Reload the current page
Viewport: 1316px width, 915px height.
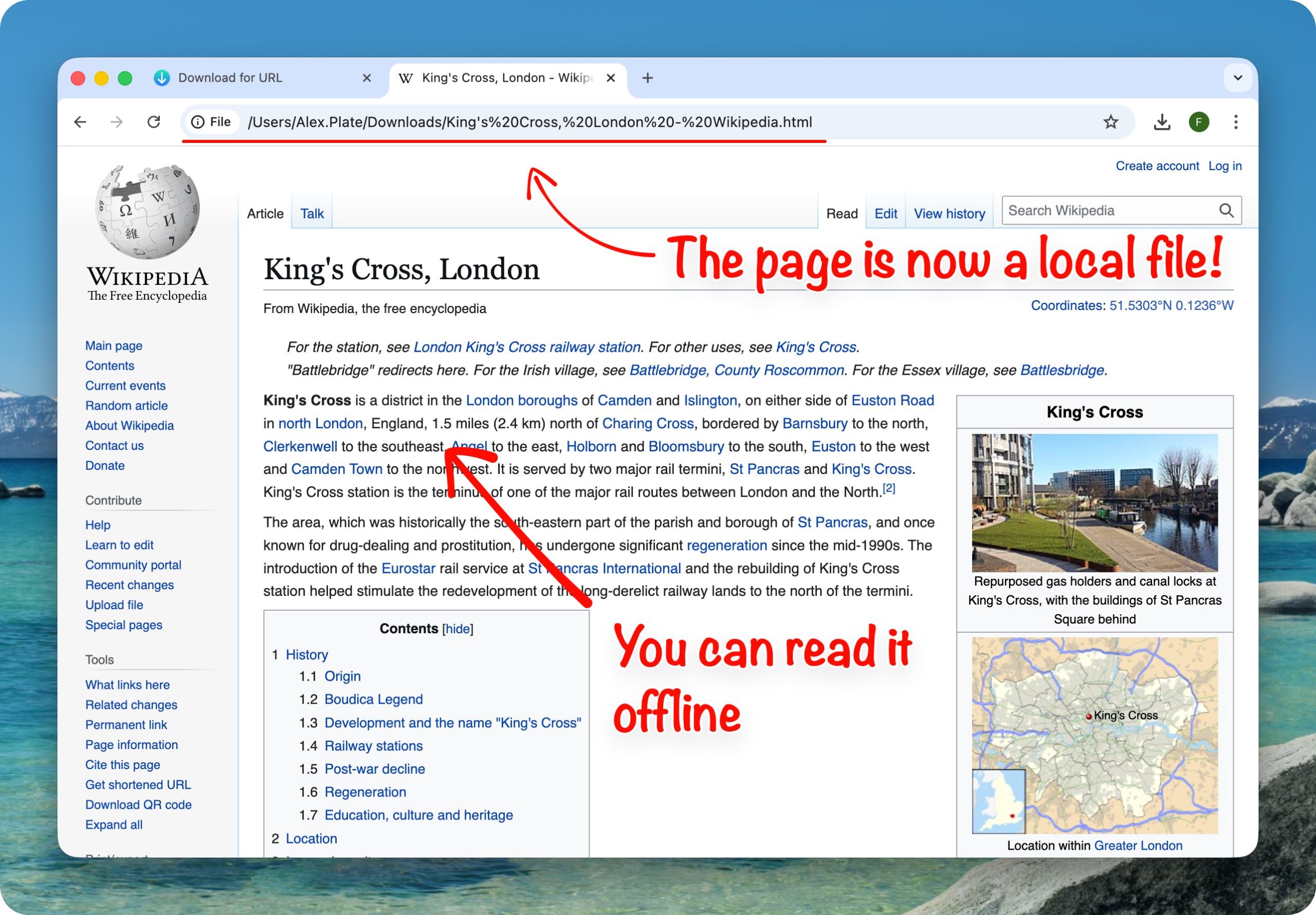[x=154, y=121]
